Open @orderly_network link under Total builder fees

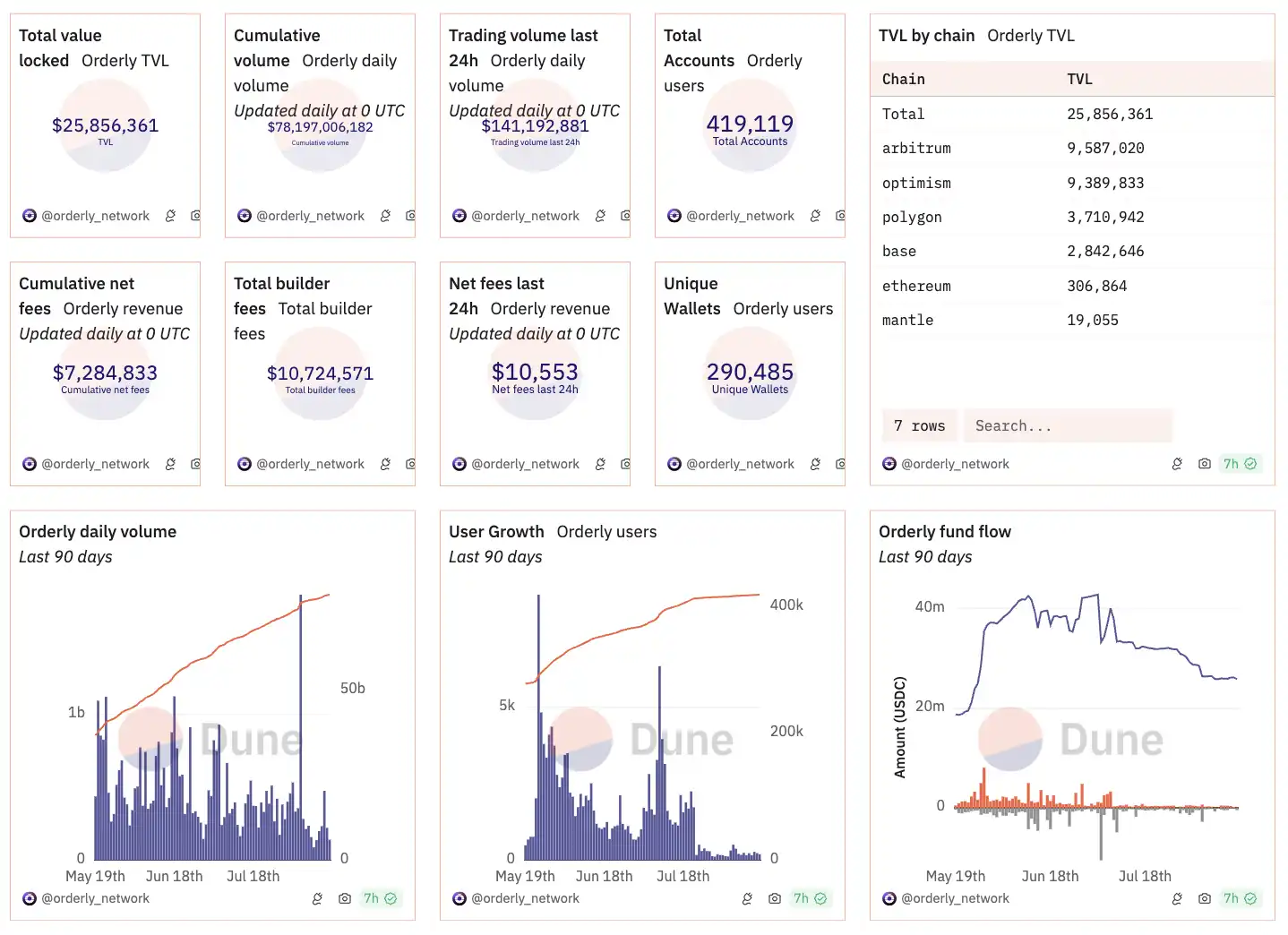(x=310, y=464)
